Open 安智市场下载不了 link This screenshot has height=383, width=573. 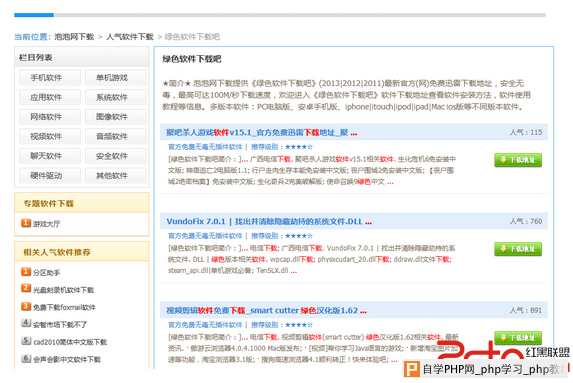(60, 325)
